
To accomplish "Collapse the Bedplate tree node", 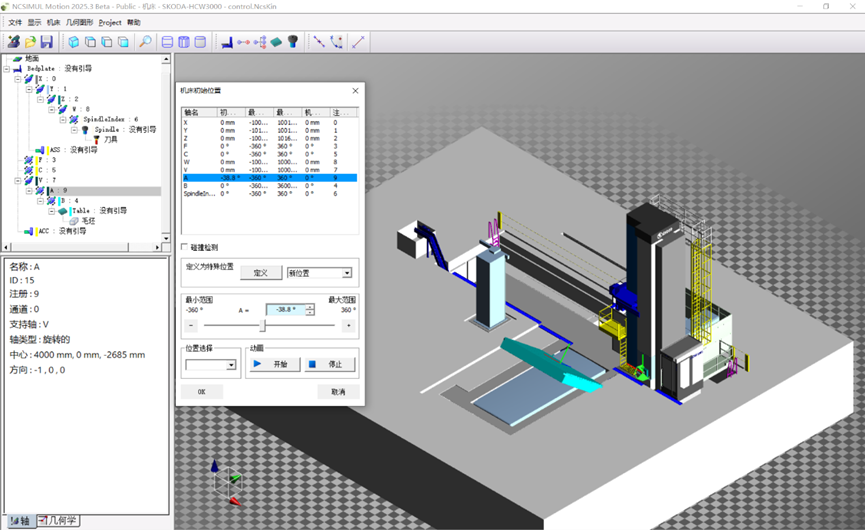I will tap(7, 69).
